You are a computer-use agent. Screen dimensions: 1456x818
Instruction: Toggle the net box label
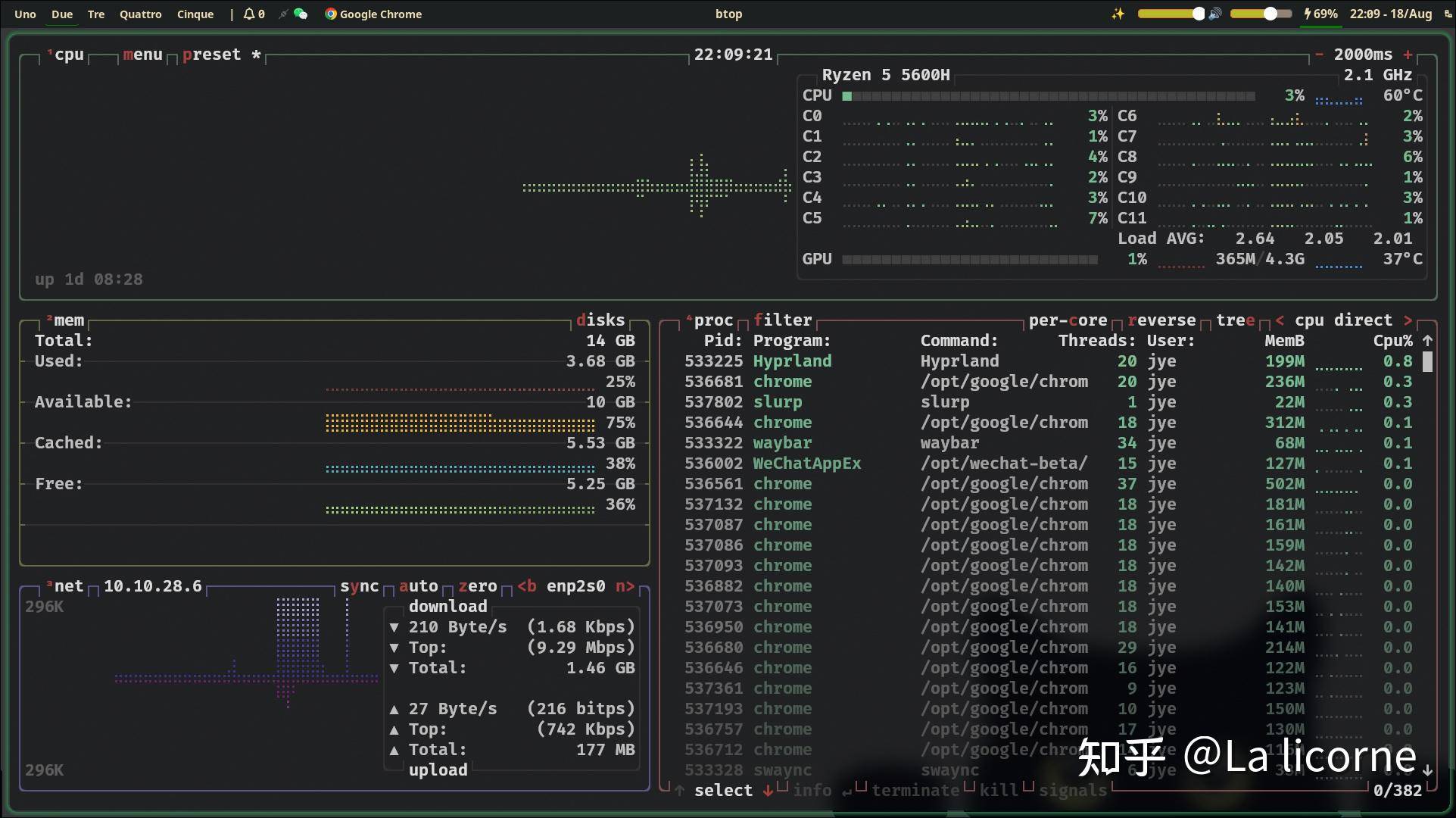[x=65, y=586]
